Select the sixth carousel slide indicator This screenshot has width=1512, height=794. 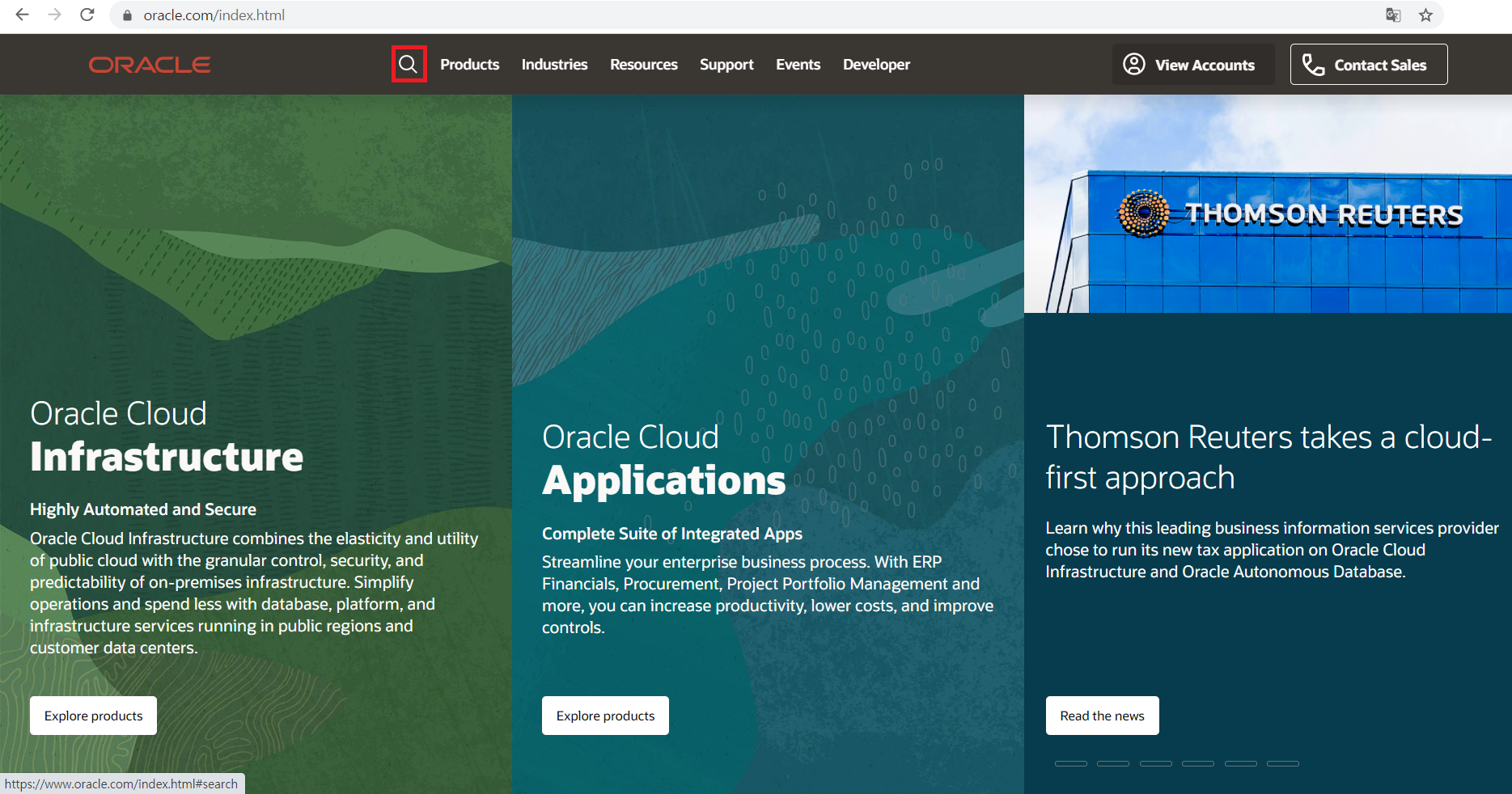click(x=1283, y=763)
